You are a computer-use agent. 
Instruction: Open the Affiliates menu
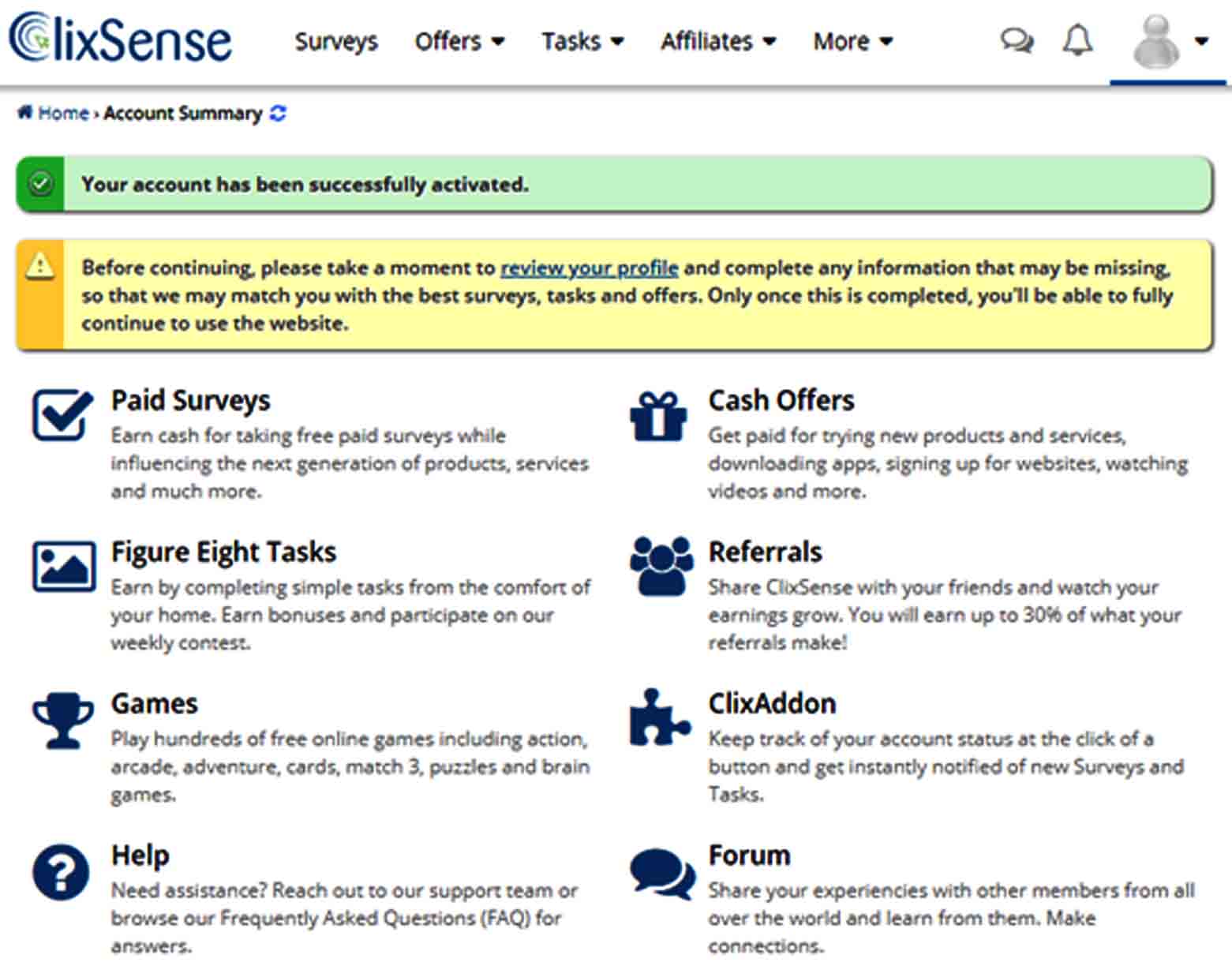pyautogui.click(x=718, y=41)
